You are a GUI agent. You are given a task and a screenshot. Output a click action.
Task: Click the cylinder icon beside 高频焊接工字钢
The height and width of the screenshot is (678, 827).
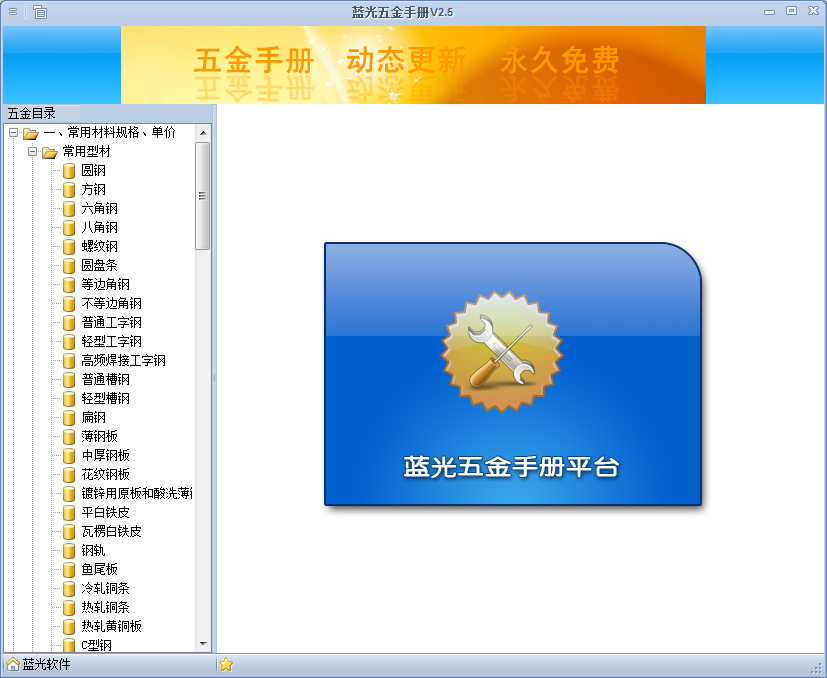click(69, 360)
